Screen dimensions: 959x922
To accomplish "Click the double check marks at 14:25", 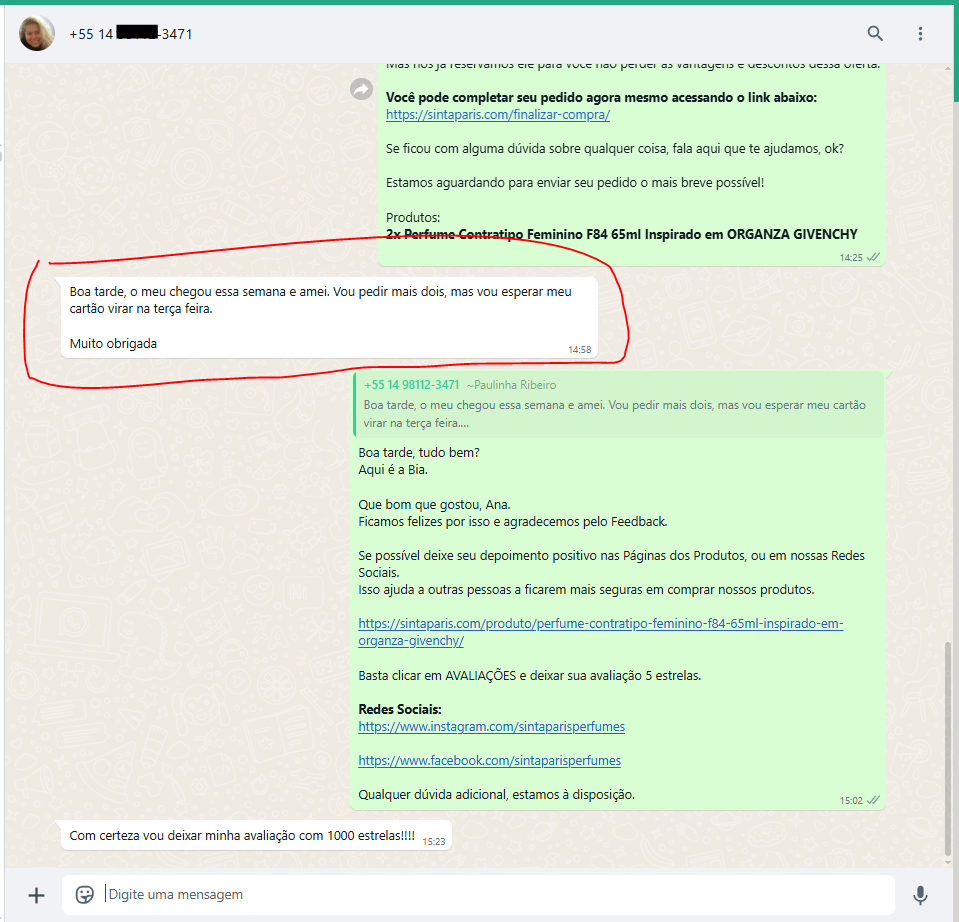I will [x=873, y=257].
